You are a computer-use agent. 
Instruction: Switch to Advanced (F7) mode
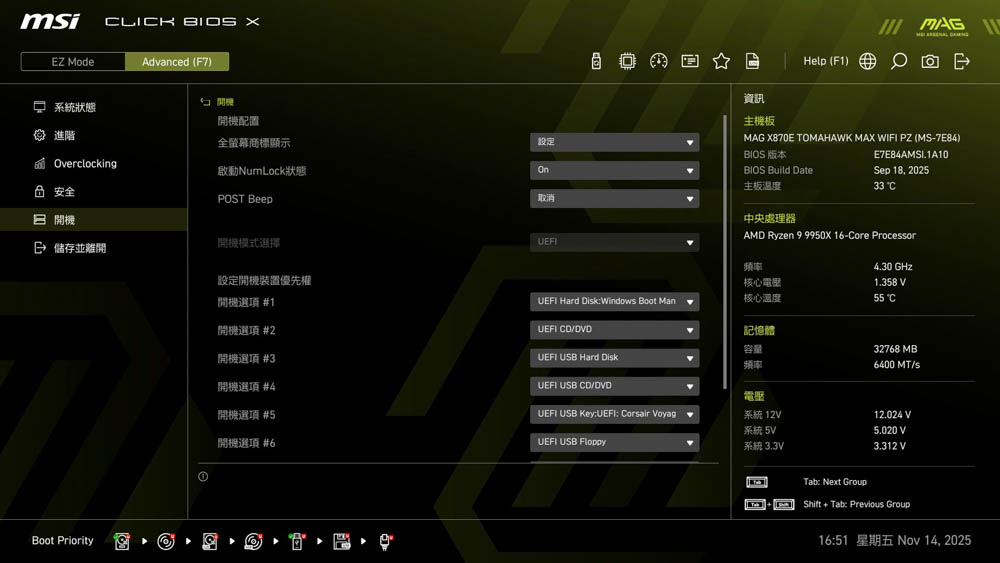(177, 62)
